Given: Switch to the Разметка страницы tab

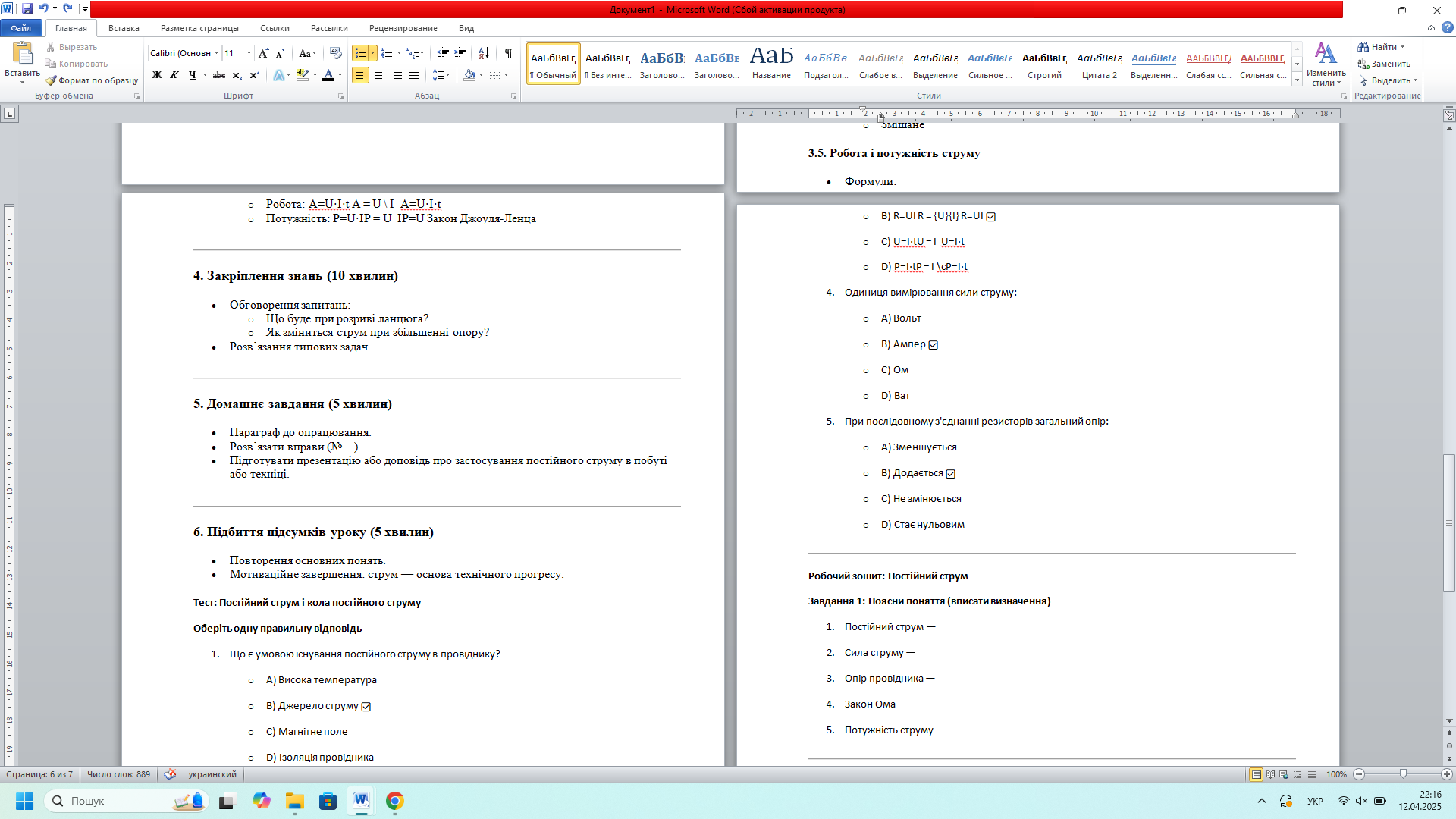Looking at the screenshot, I should [x=199, y=28].
